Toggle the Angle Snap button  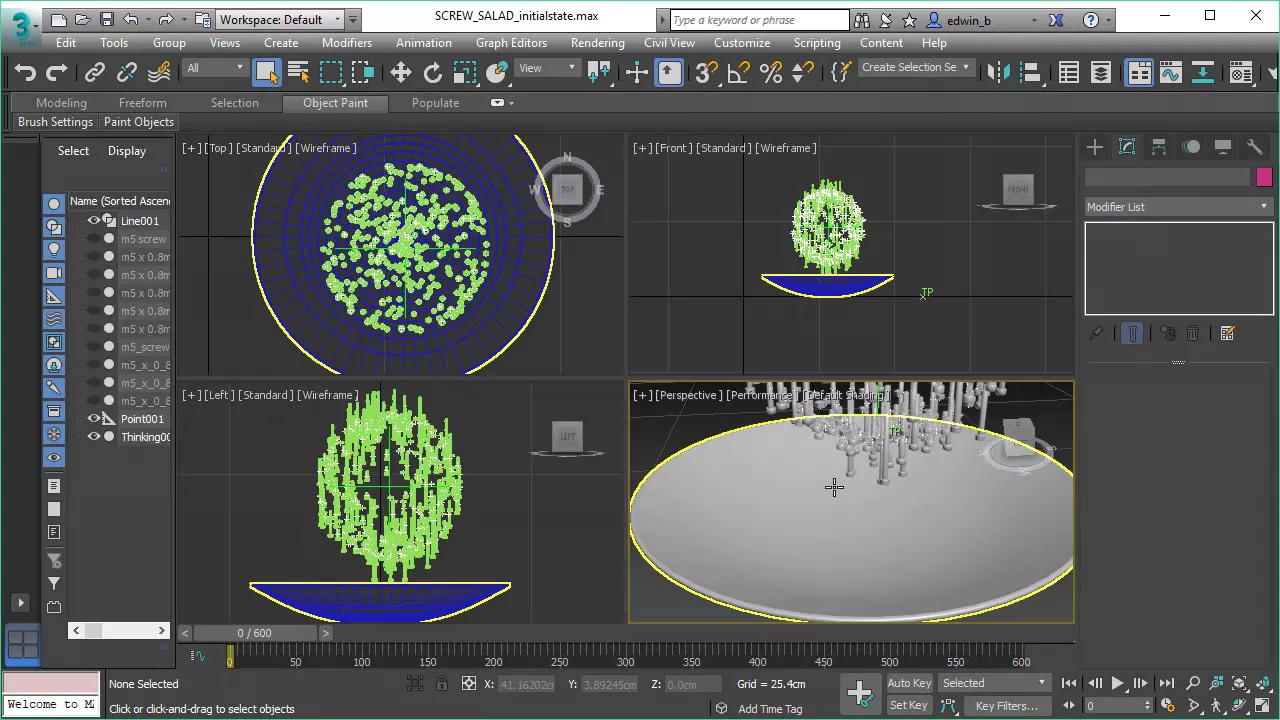tap(739, 72)
